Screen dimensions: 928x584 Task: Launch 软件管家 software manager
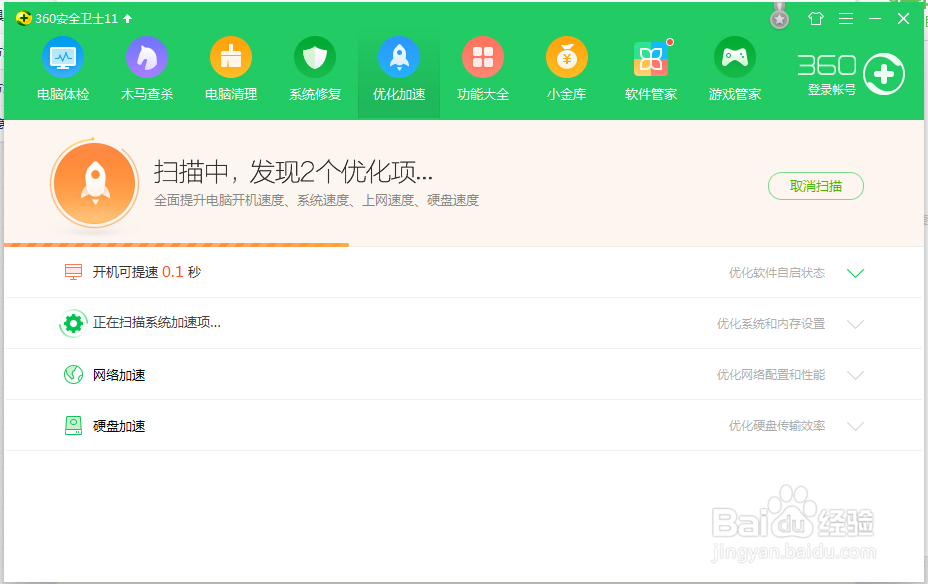click(651, 67)
